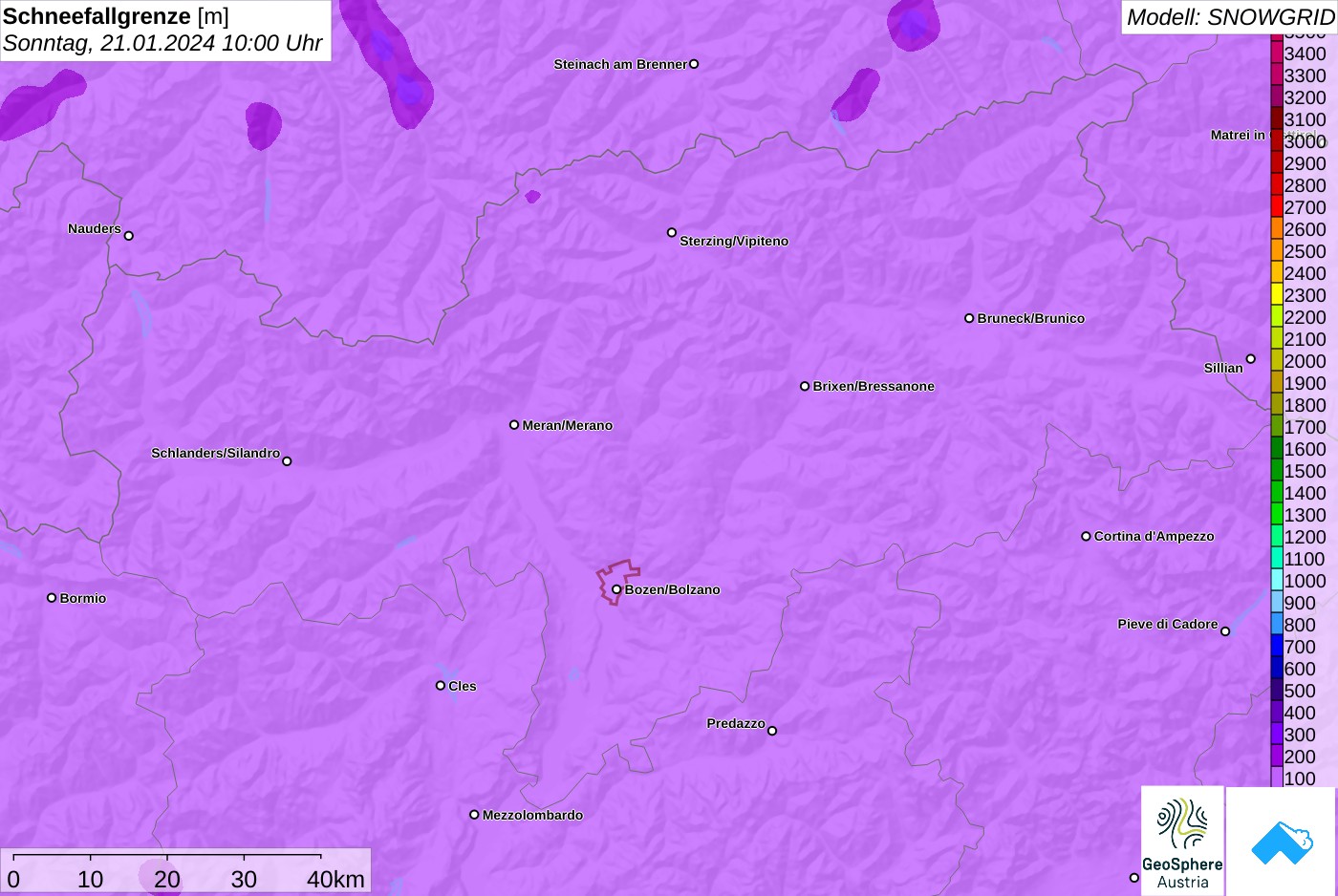Select the Bozen/Bolzano city marker dot
The height and width of the screenshot is (896, 1338).
[616, 589]
